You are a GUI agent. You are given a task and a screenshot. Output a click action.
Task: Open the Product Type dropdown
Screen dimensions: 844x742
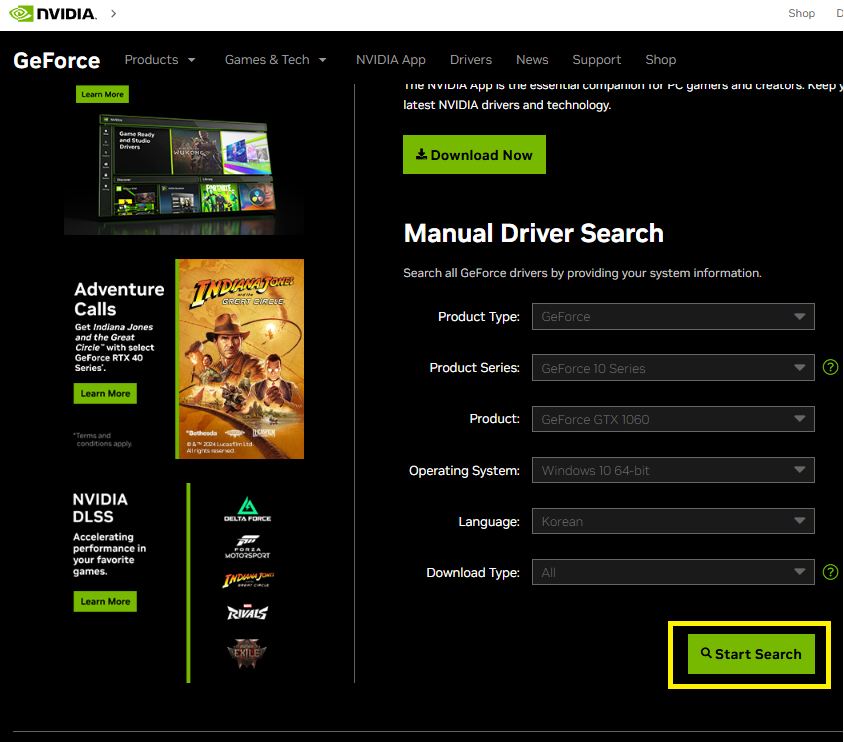click(x=673, y=316)
